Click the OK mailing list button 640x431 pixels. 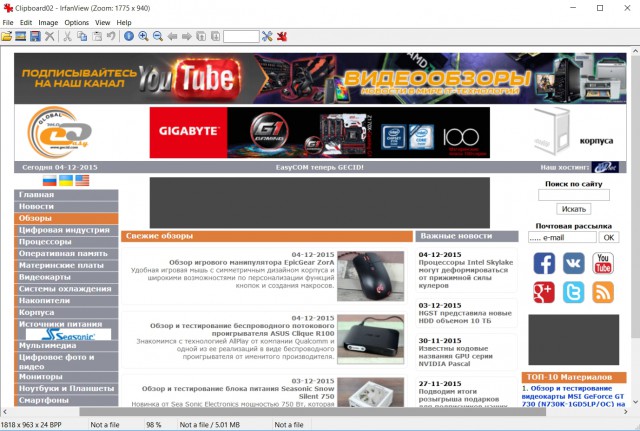point(609,237)
